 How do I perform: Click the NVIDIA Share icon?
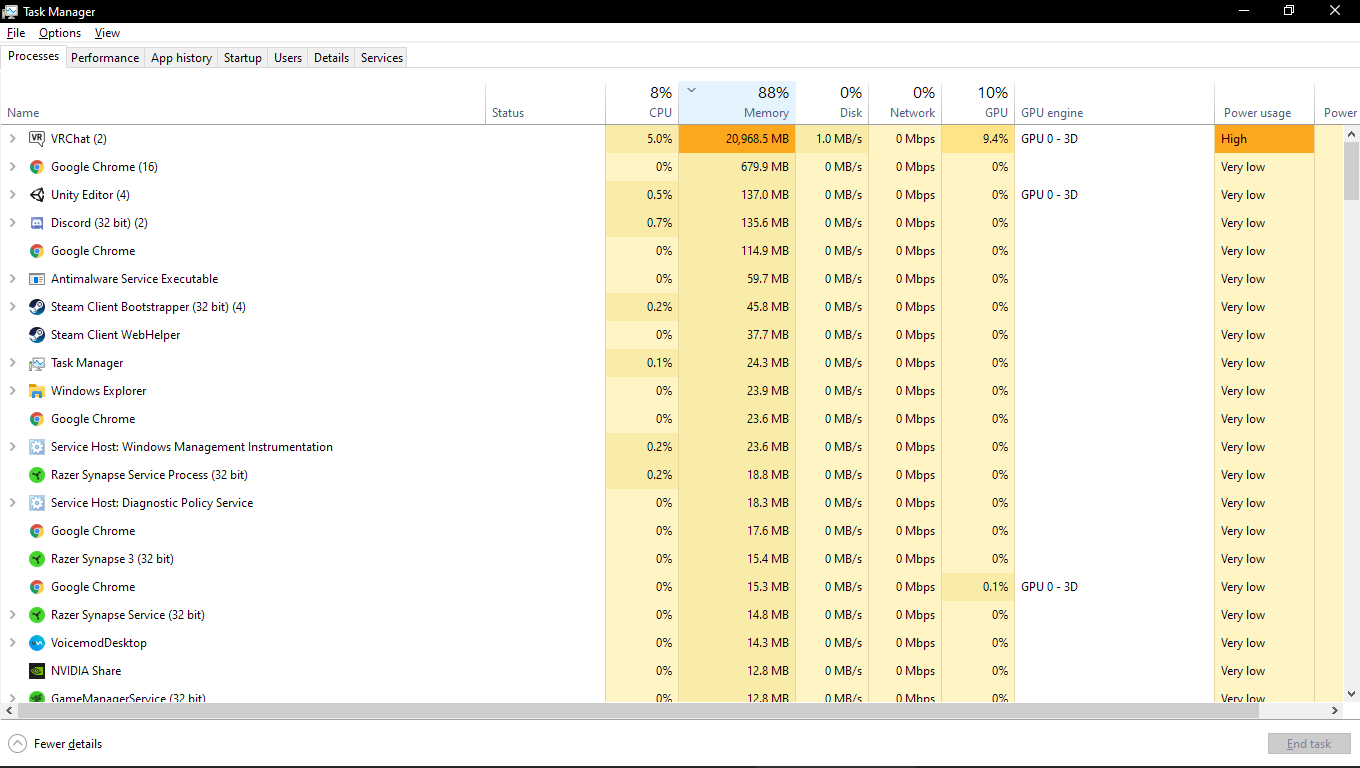click(37, 671)
